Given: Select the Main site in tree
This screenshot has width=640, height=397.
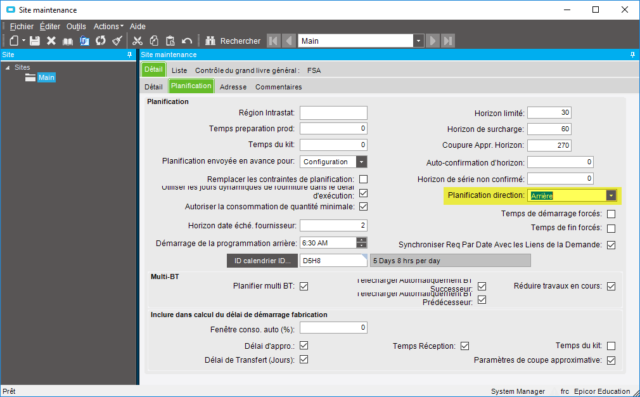Looking at the screenshot, I should (x=47, y=78).
